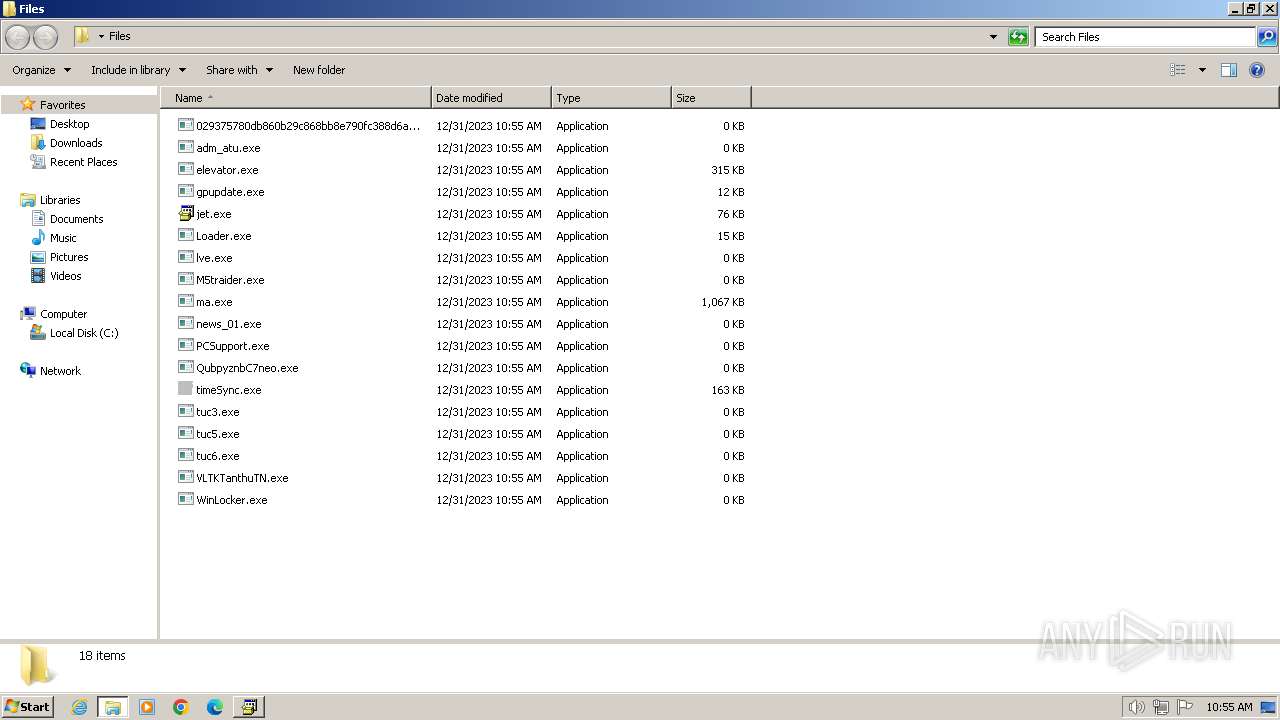Click the gpupdate.exe file icon
This screenshot has width=1280, height=720.
point(185,191)
